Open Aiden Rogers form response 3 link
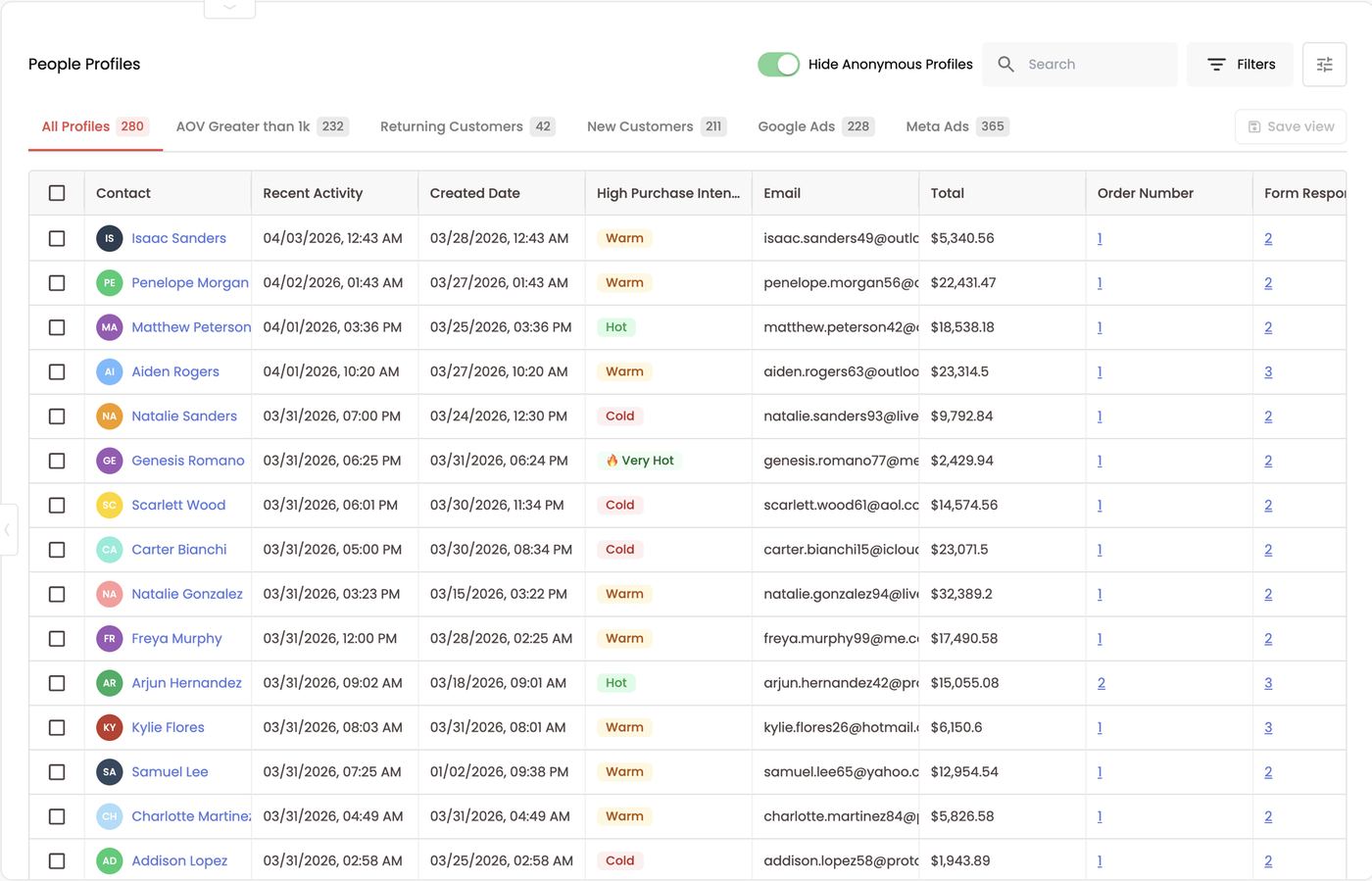The image size is (1372, 881). pos(1268,371)
